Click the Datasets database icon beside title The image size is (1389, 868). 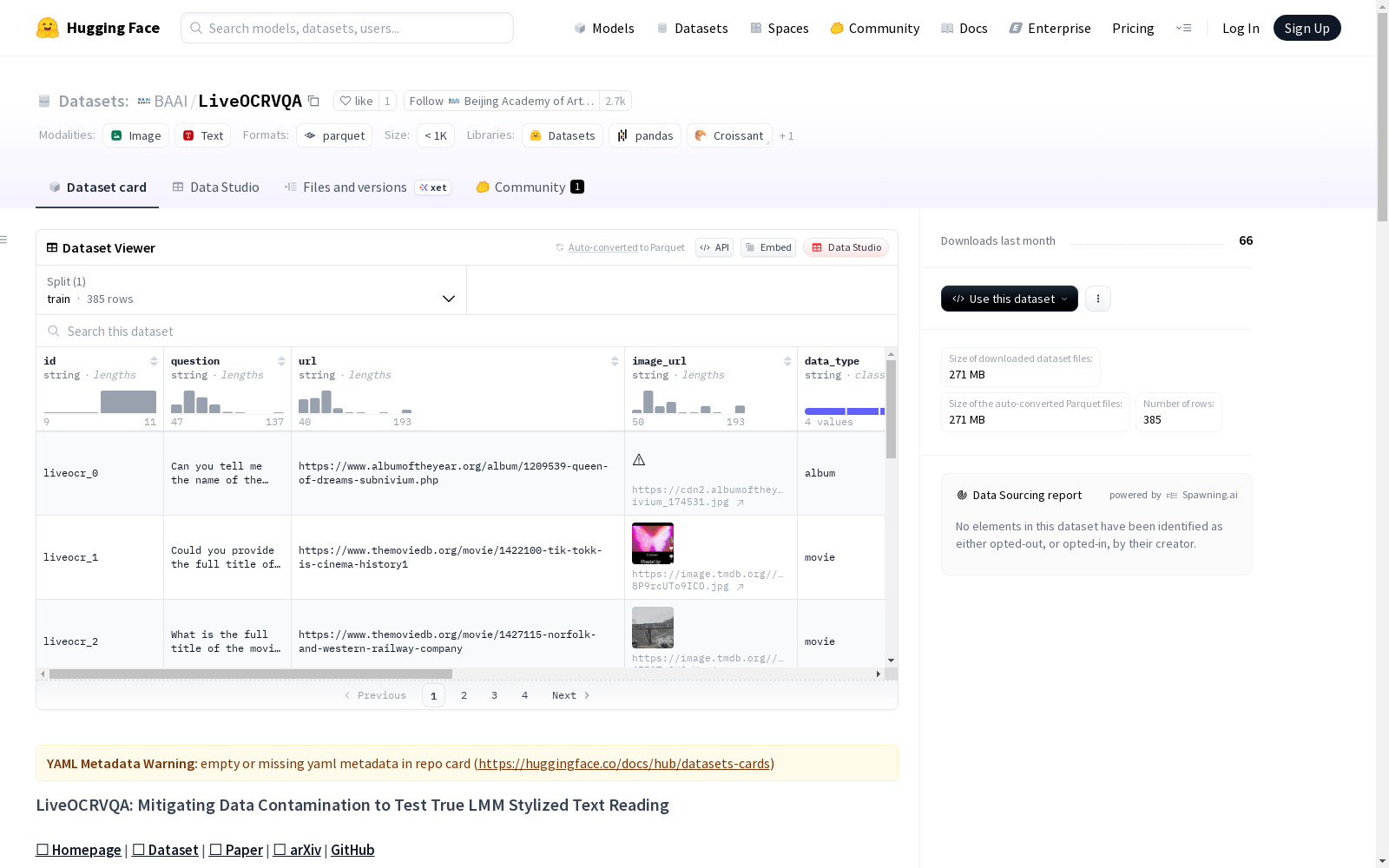44,102
